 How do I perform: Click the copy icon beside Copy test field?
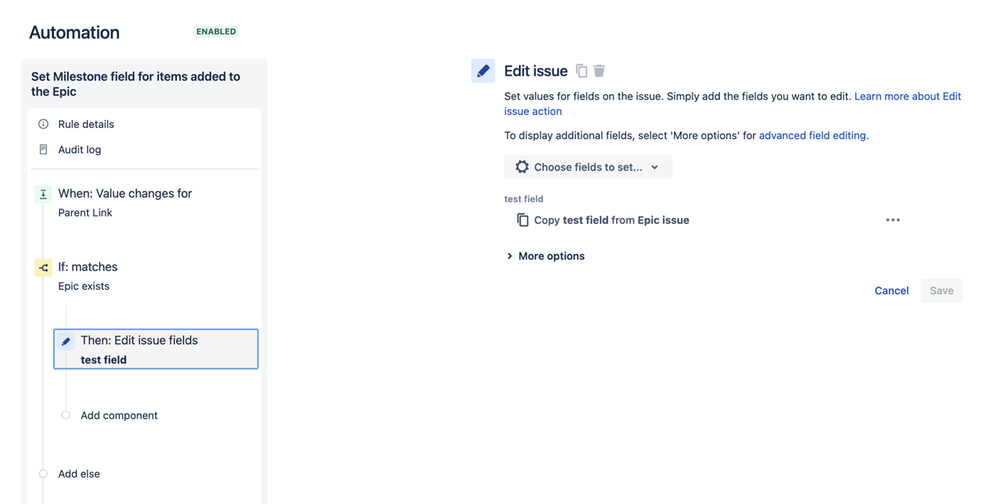(522, 220)
